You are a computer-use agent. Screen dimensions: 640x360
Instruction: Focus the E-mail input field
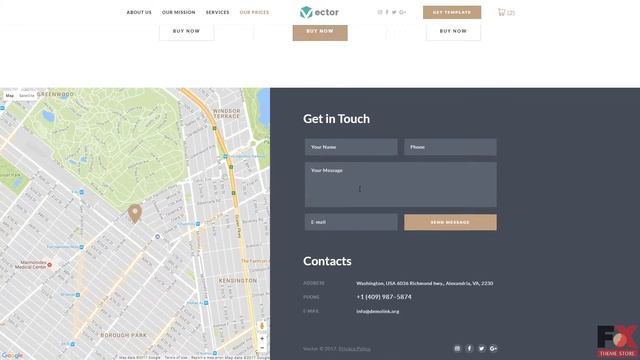[351, 222]
